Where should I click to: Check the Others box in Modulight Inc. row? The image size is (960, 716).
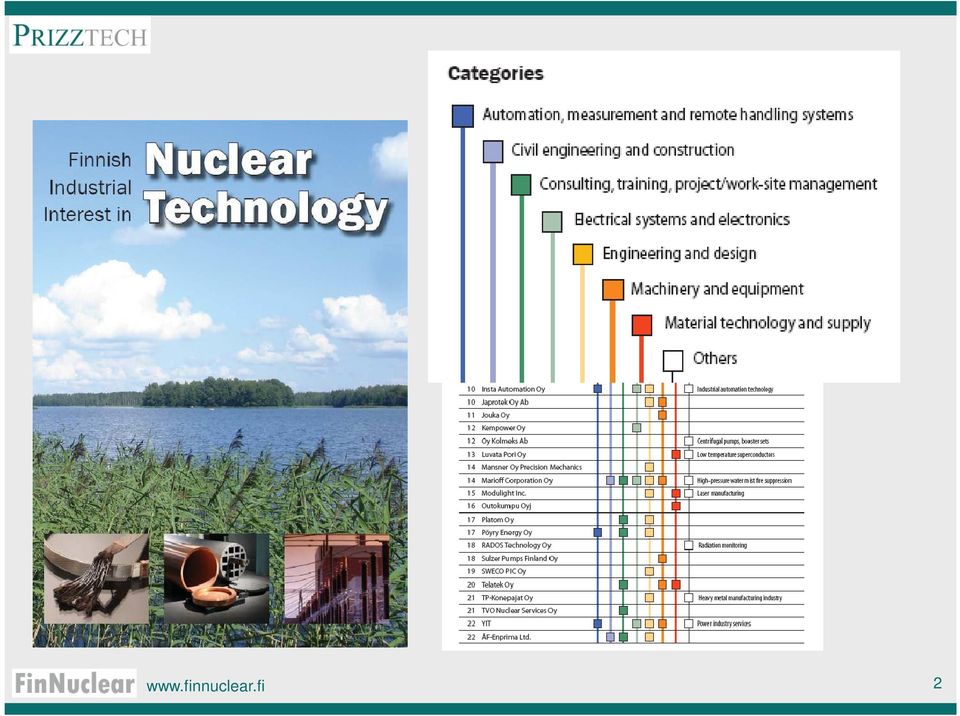click(689, 493)
